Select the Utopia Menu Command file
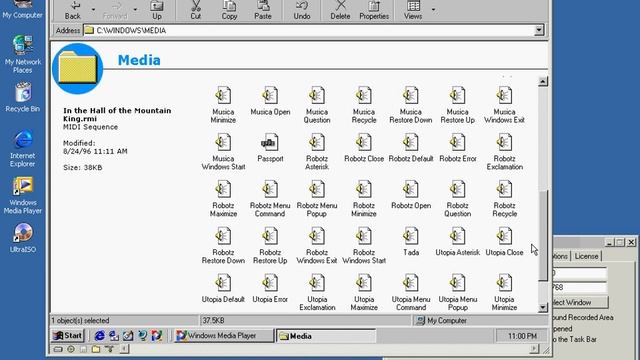The width and height of the screenshot is (640, 360). tap(411, 293)
